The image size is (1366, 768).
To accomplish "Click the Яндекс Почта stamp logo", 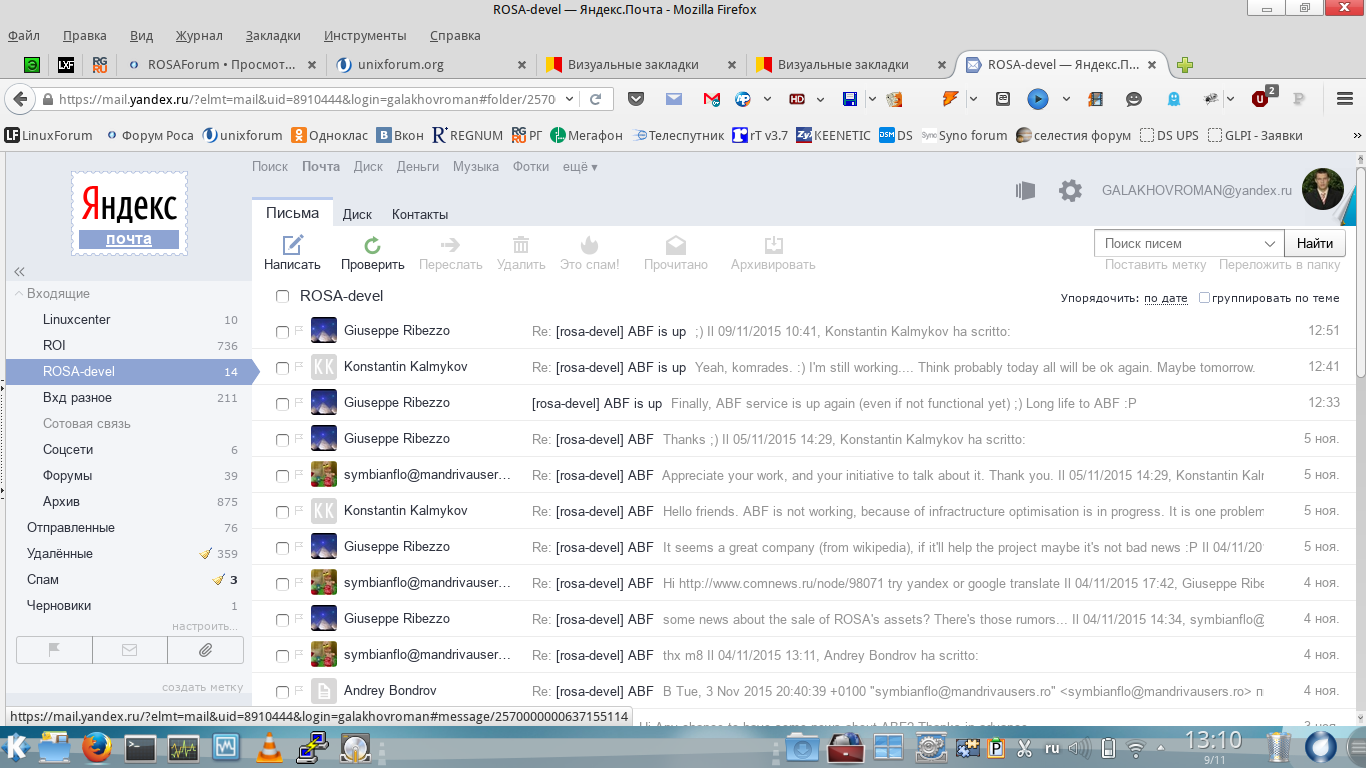I will point(129,212).
